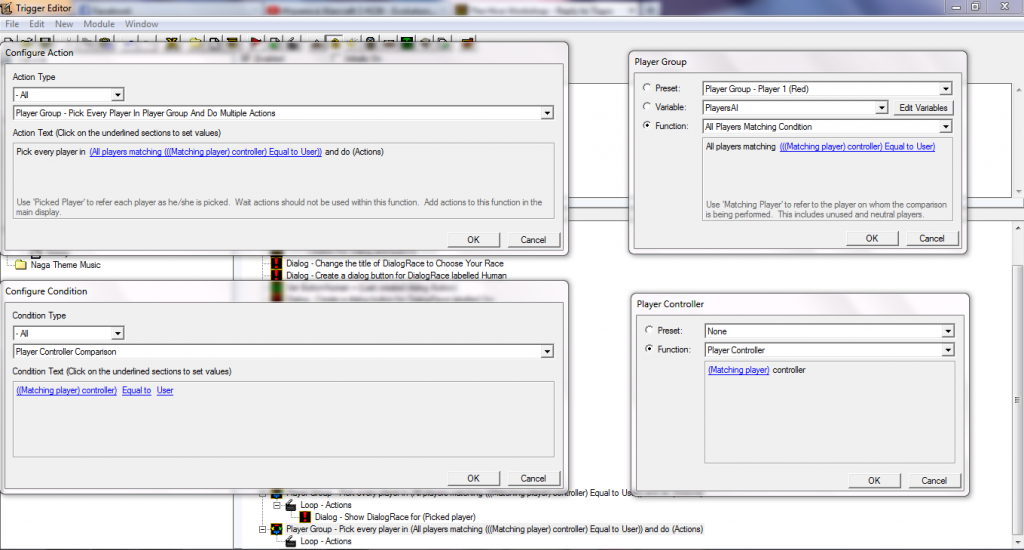Open the Edit menu
1024x550 pixels.
pos(37,24)
